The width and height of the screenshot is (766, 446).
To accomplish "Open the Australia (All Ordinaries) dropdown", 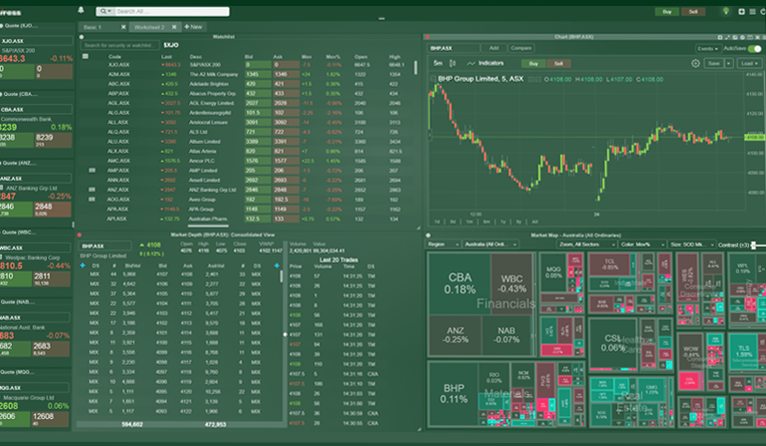I will 490,244.
